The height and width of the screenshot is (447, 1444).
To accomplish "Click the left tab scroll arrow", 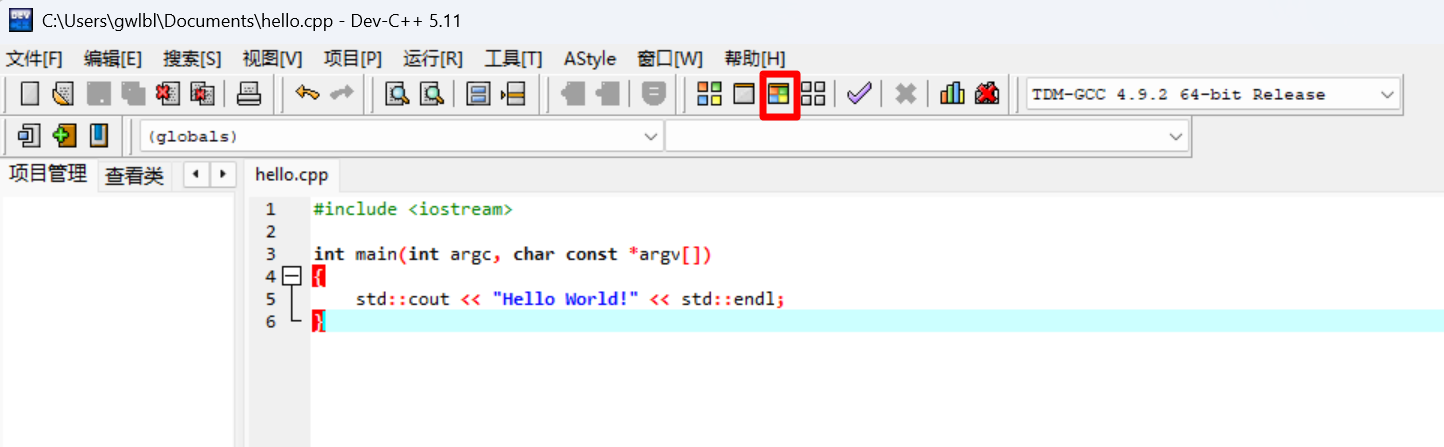I will (x=197, y=174).
